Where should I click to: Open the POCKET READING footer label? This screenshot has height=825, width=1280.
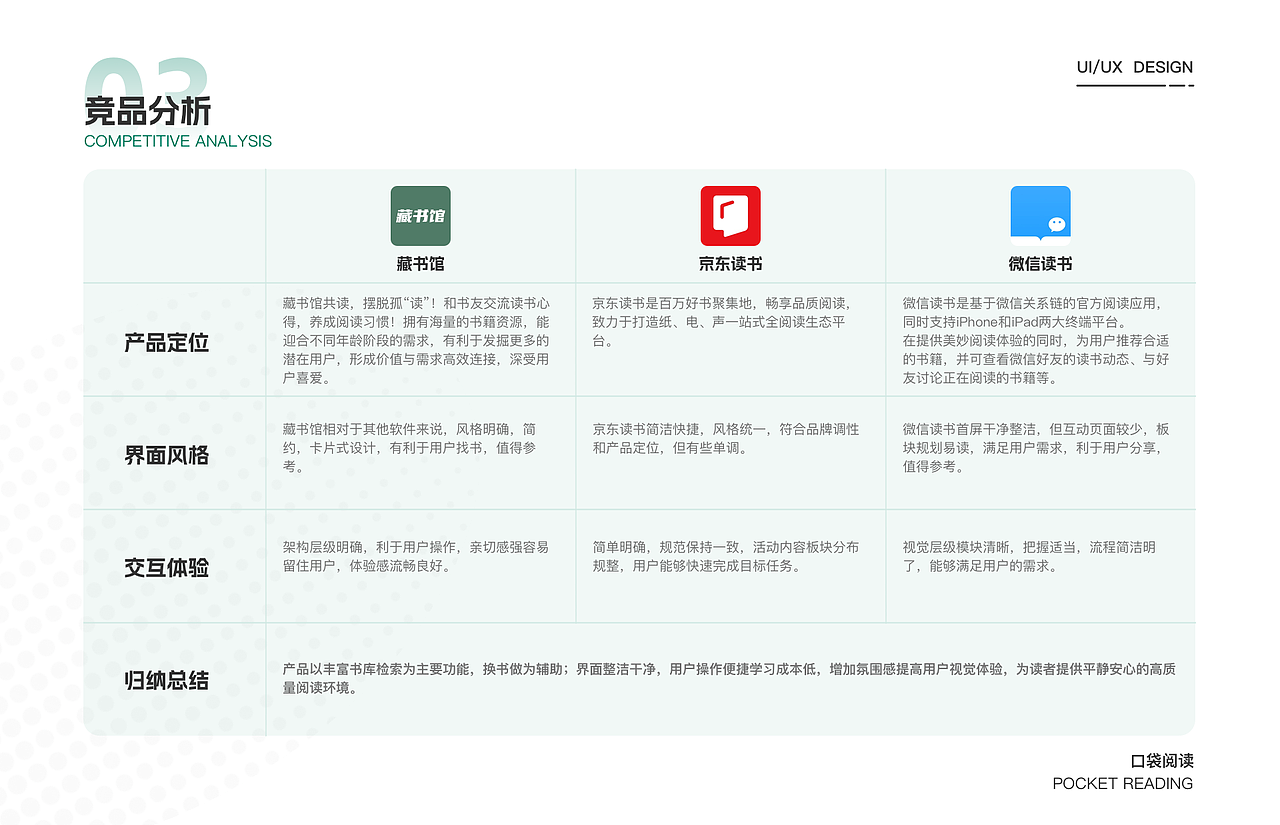[x=1122, y=784]
